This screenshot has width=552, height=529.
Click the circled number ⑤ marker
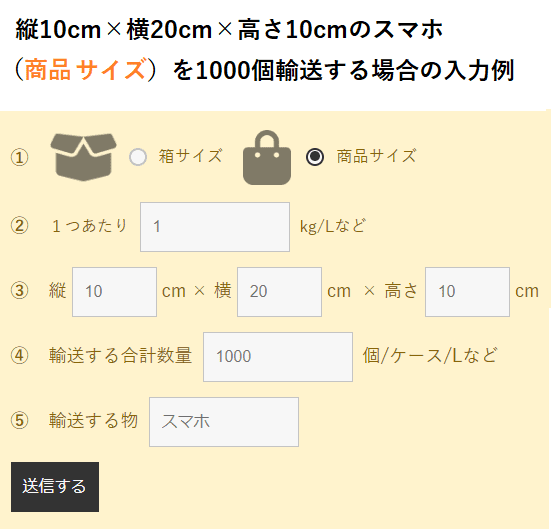[x=19, y=421]
